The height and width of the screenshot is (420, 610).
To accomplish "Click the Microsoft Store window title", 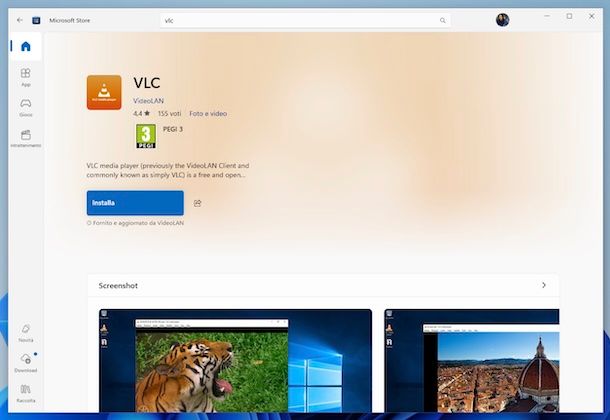I will point(69,20).
